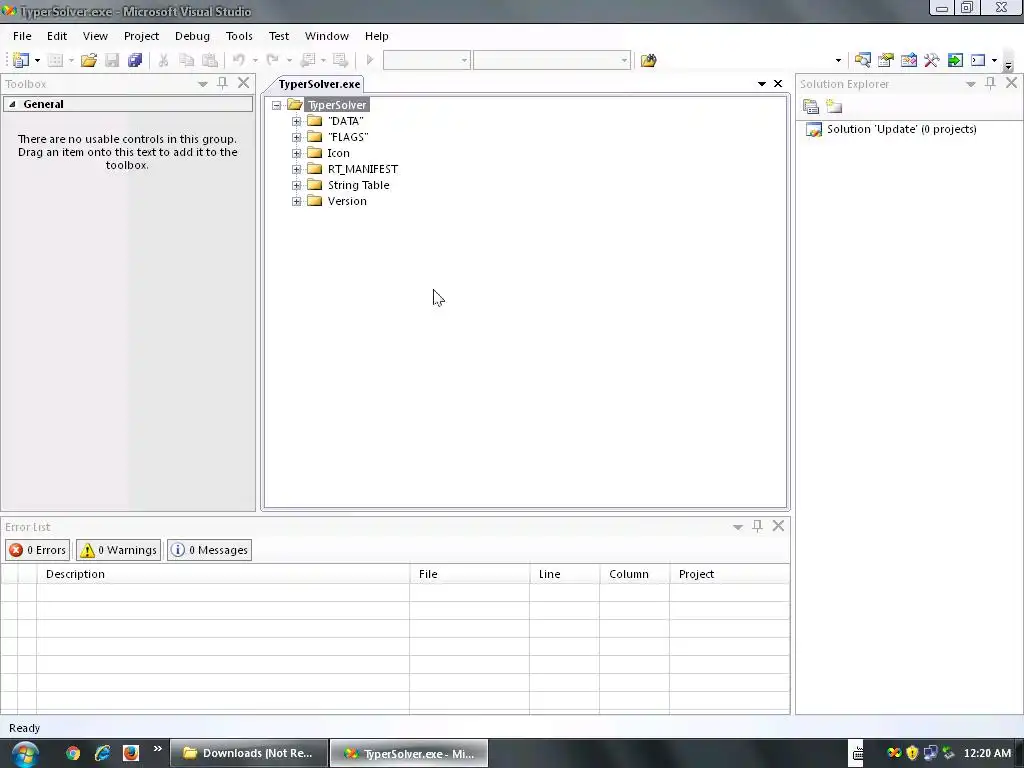Open the Project menu
This screenshot has height=768, width=1024.
pos(142,36)
